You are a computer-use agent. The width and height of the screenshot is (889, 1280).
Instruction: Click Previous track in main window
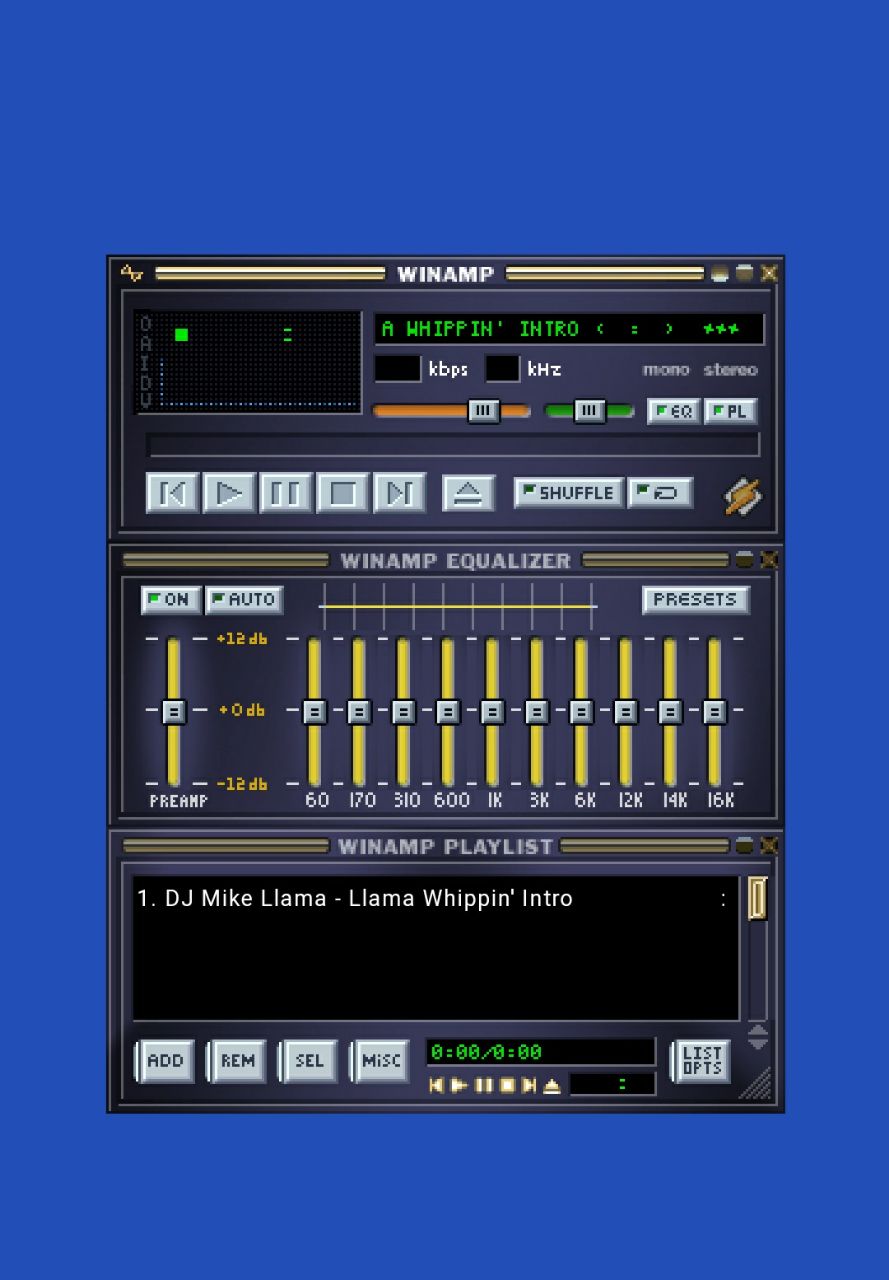pyautogui.click(x=172, y=493)
